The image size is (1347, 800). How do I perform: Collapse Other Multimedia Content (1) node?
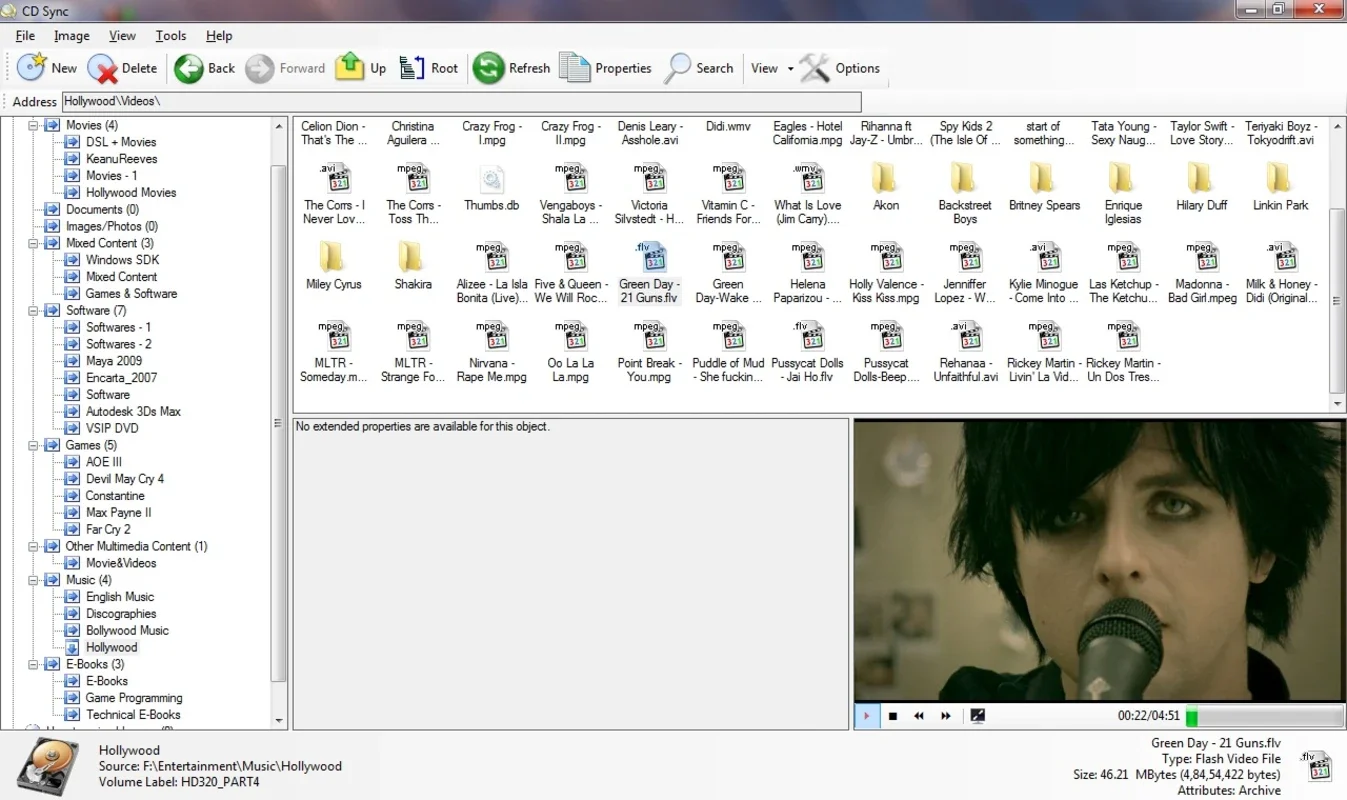click(32, 546)
